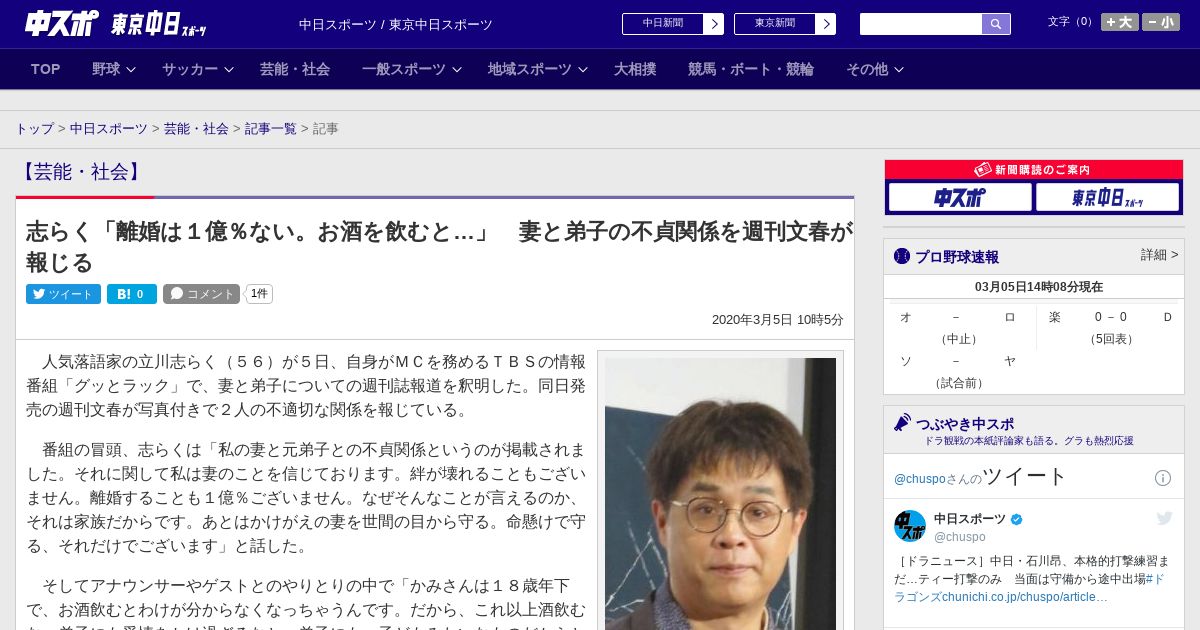Viewport: 1200px width, 630px height.
Task: Select 競馬・ボート・競輪 menu item
Action: (751, 69)
